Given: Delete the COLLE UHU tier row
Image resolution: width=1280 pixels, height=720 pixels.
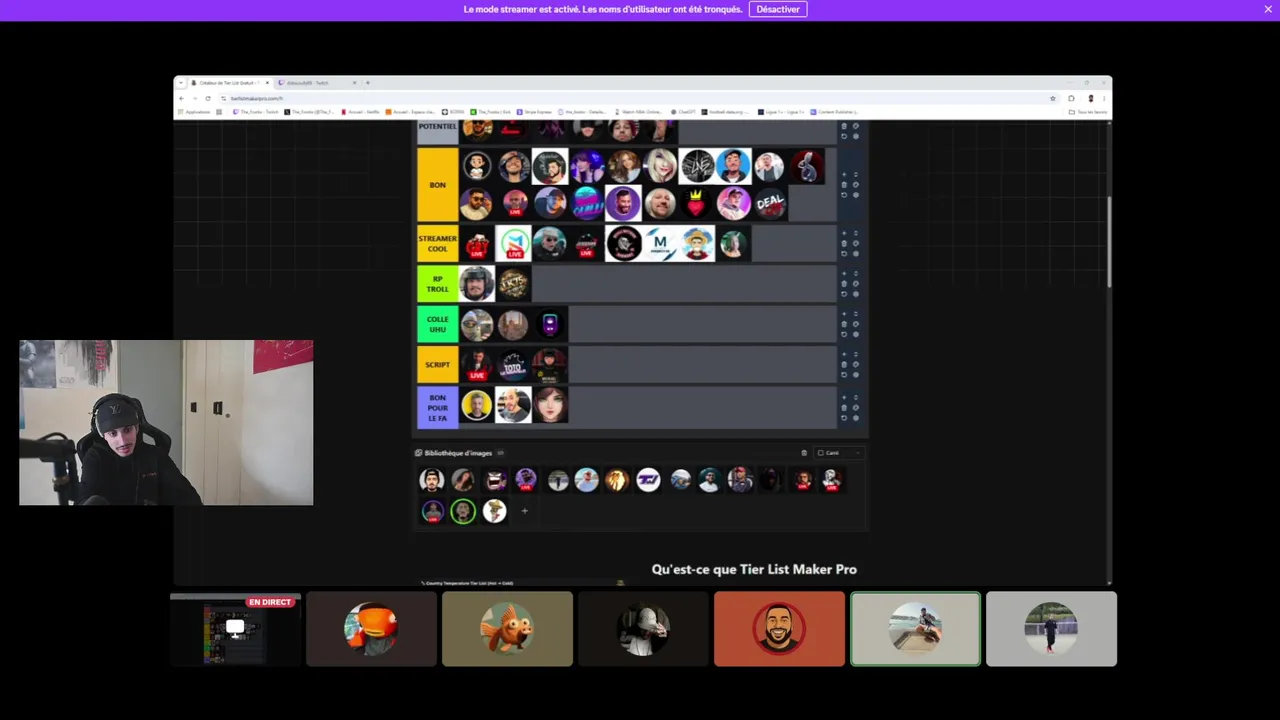Looking at the screenshot, I should 844,324.
